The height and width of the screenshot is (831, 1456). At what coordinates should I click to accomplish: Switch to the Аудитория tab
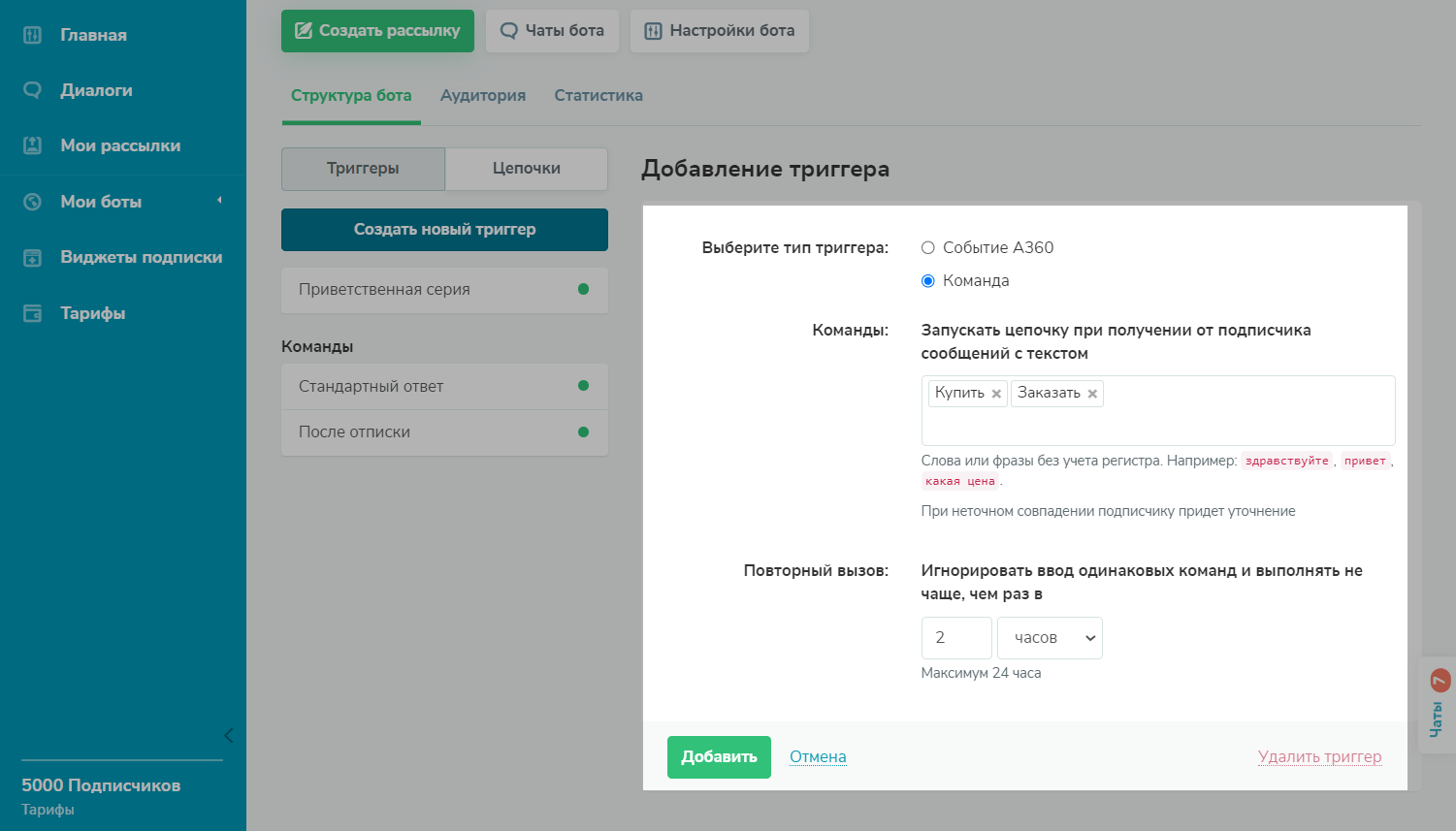point(482,95)
